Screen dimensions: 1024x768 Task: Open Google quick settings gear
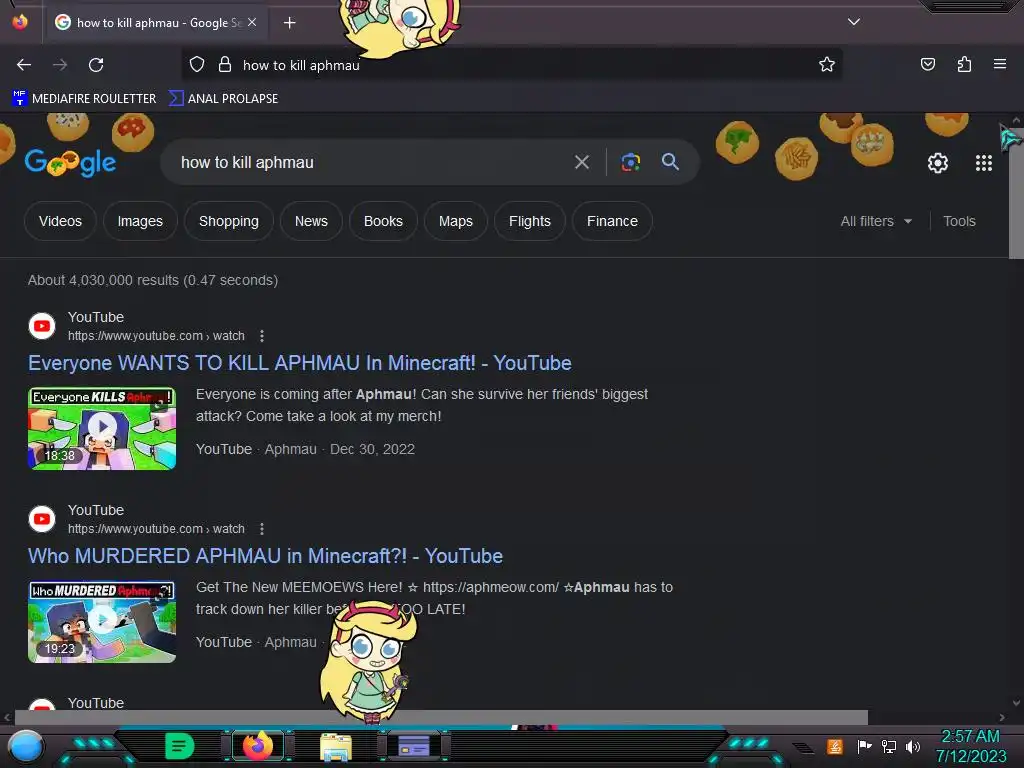tap(938, 163)
